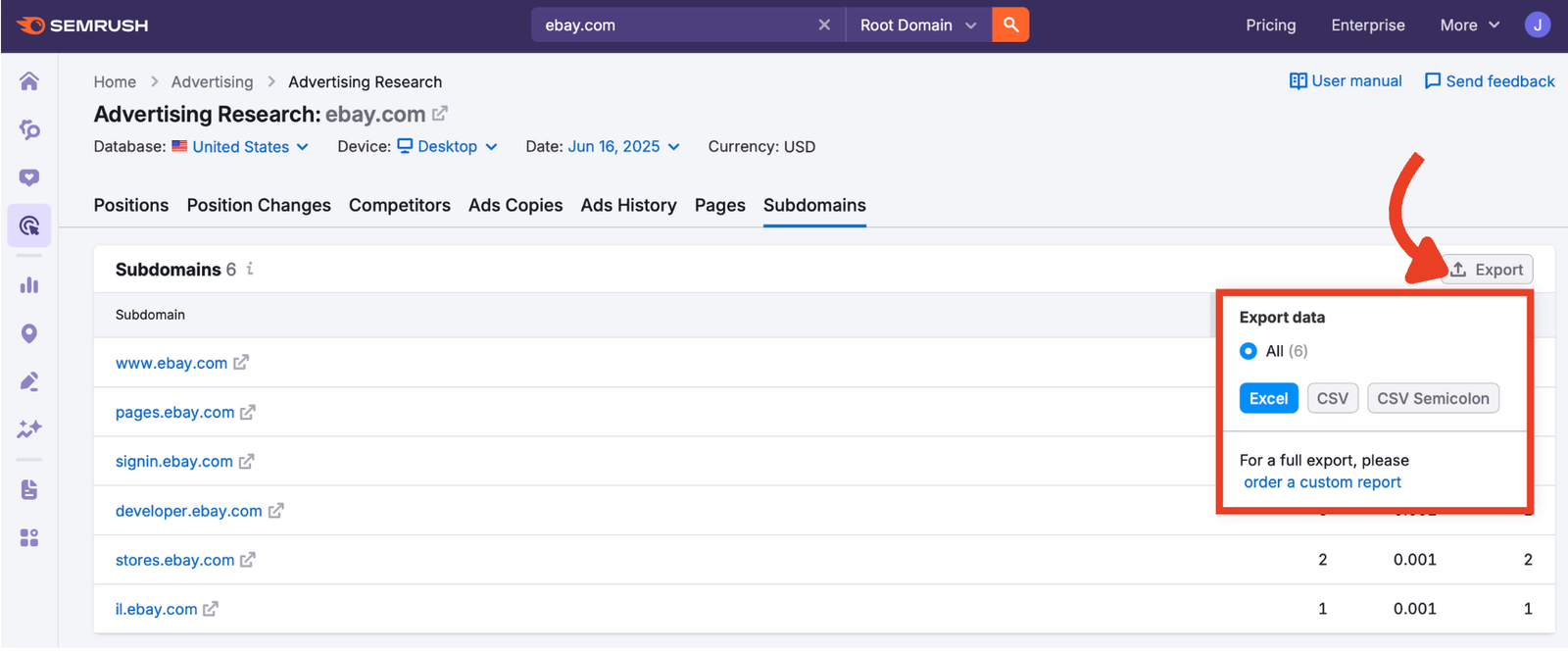
Task: Expand the More menu
Action: coord(1469,25)
